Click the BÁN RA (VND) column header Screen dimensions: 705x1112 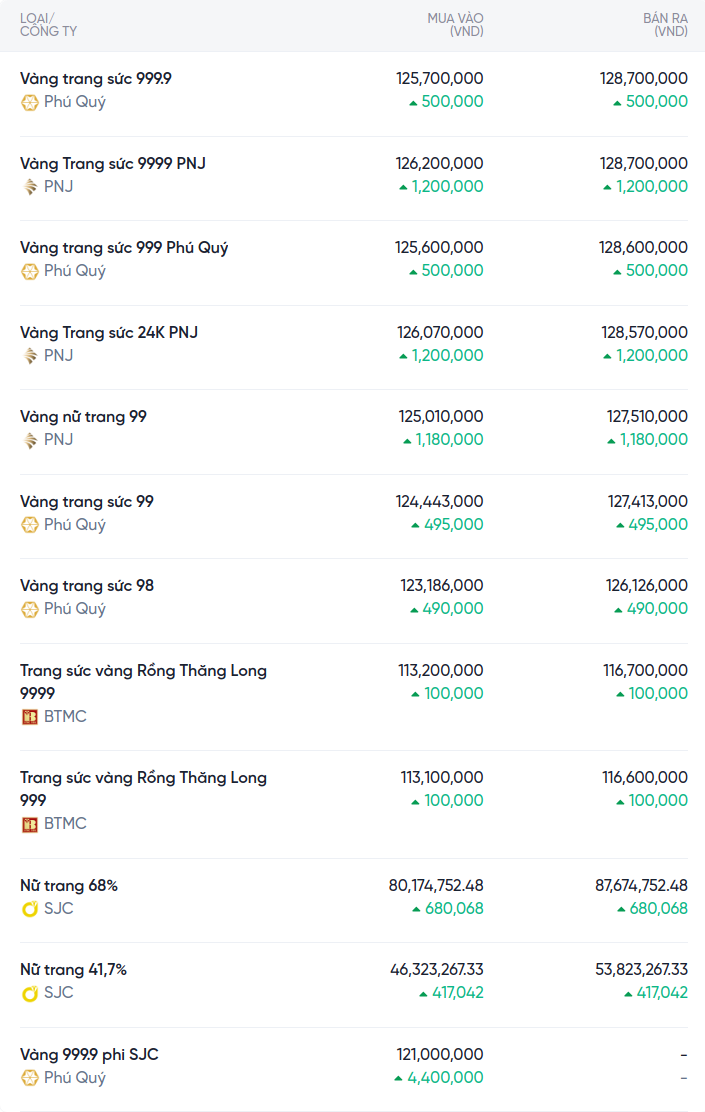(665, 25)
